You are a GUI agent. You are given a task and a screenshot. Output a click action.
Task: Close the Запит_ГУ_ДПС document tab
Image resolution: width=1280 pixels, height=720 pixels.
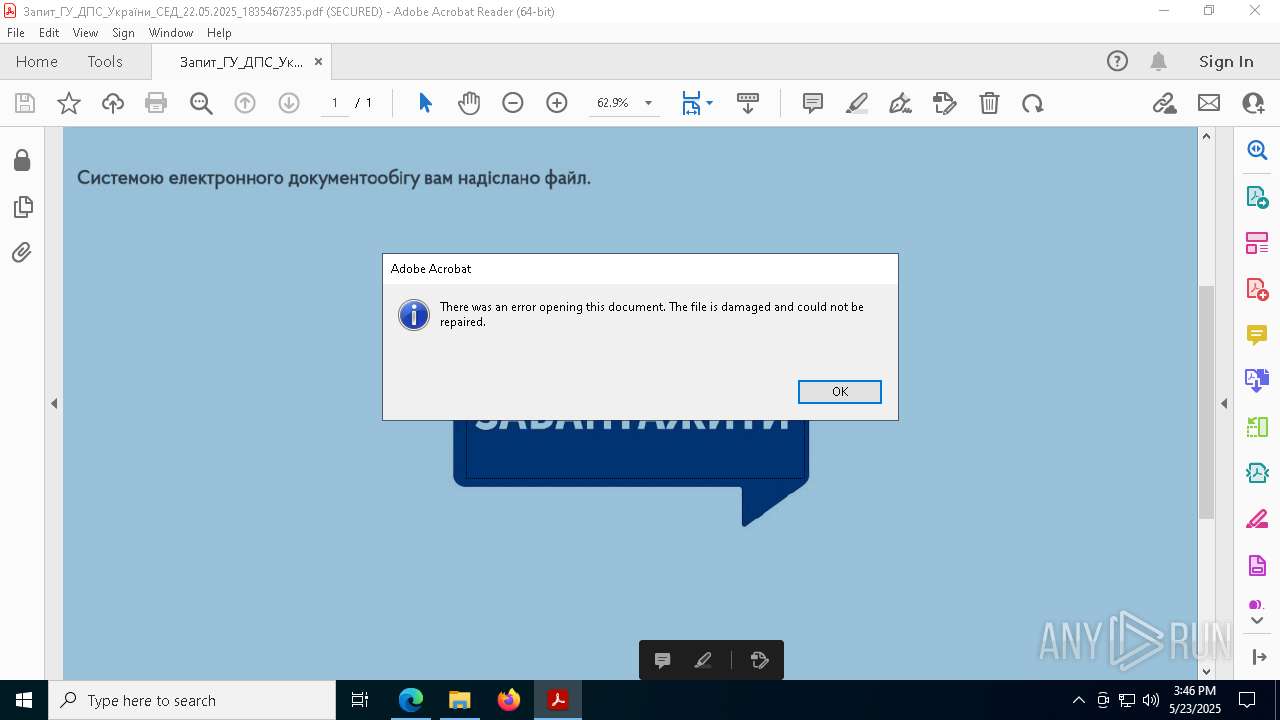pyautogui.click(x=318, y=61)
